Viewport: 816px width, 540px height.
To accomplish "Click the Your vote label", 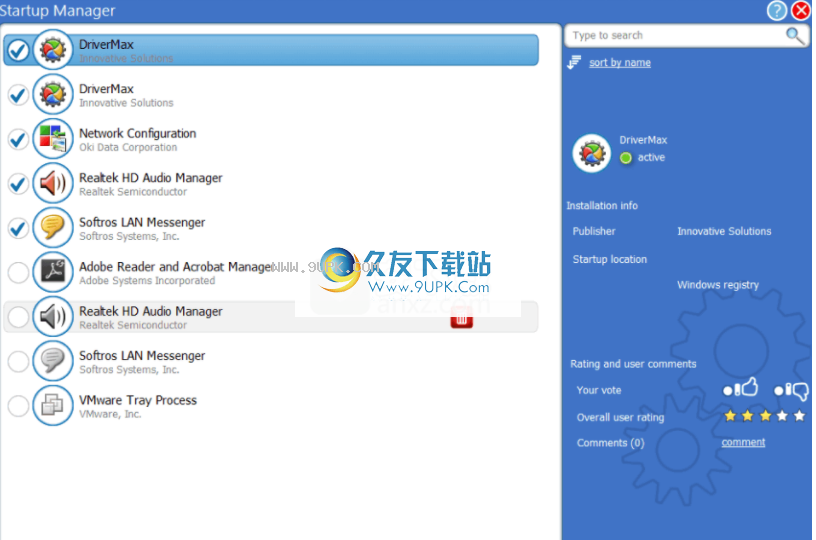I will click(599, 390).
